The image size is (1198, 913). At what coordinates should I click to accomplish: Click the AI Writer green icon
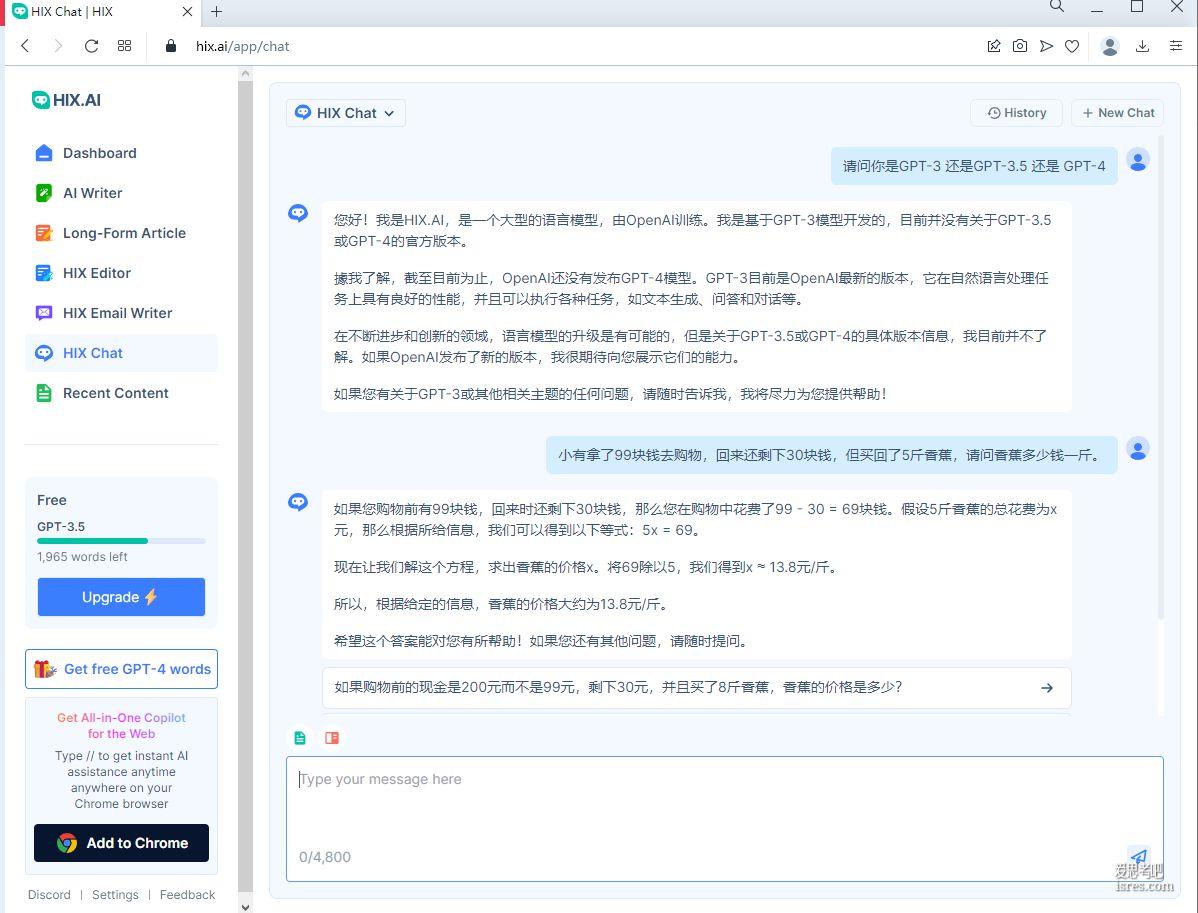(x=44, y=193)
